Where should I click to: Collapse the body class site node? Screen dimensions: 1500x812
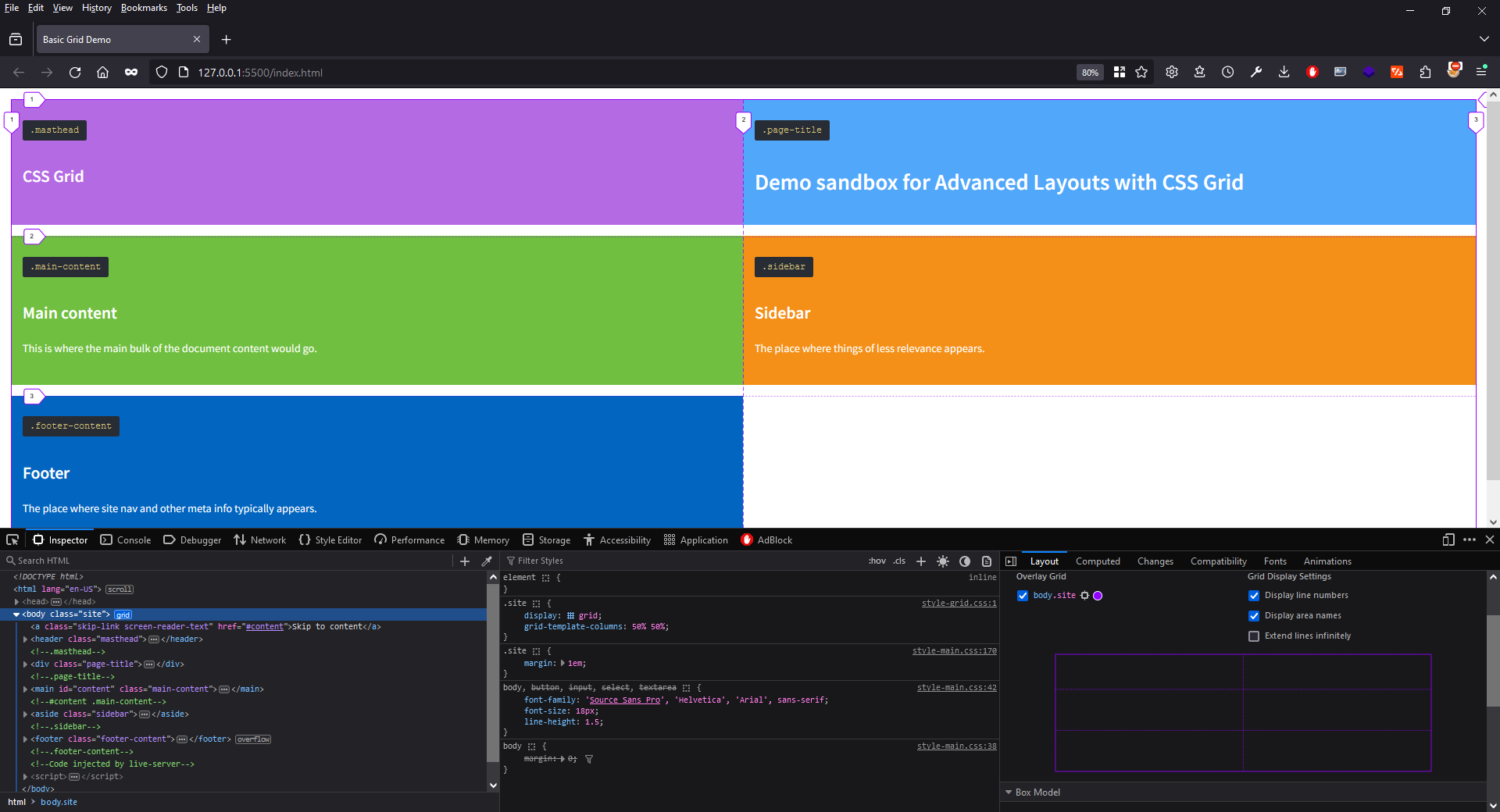[16, 614]
